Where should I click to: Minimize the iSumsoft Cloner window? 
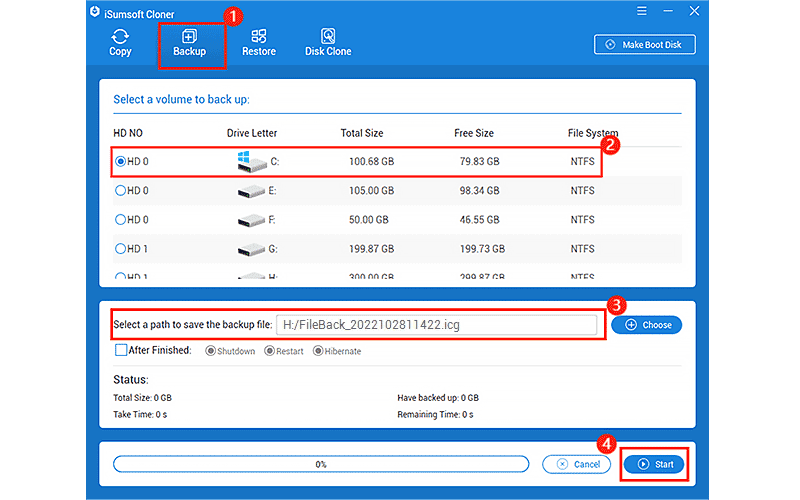coord(668,11)
